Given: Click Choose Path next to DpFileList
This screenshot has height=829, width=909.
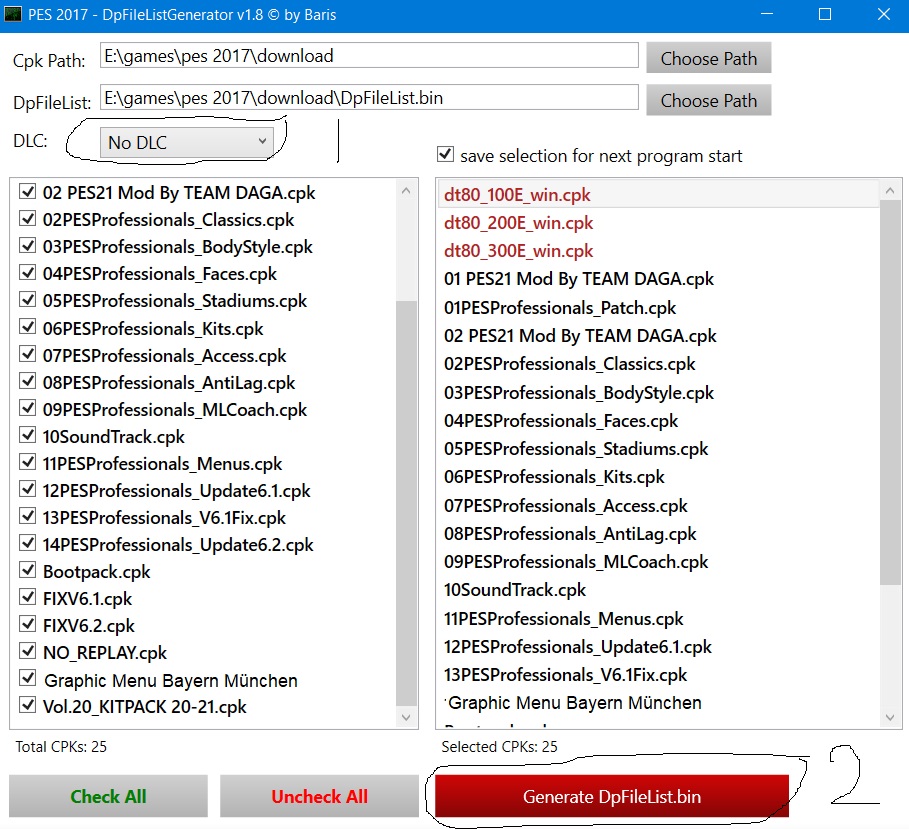Looking at the screenshot, I should click(708, 100).
